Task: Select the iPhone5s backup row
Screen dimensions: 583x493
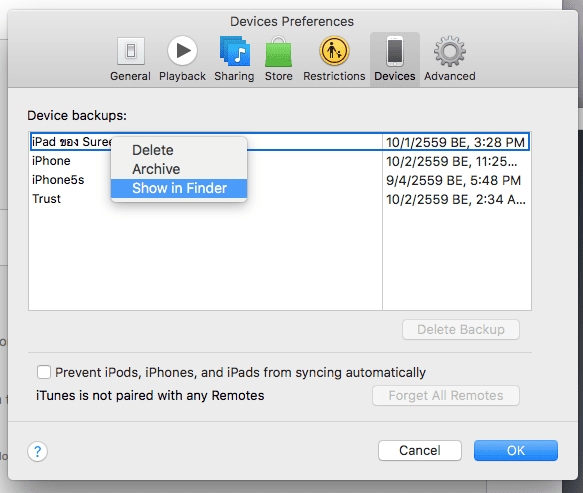Action: click(280, 180)
